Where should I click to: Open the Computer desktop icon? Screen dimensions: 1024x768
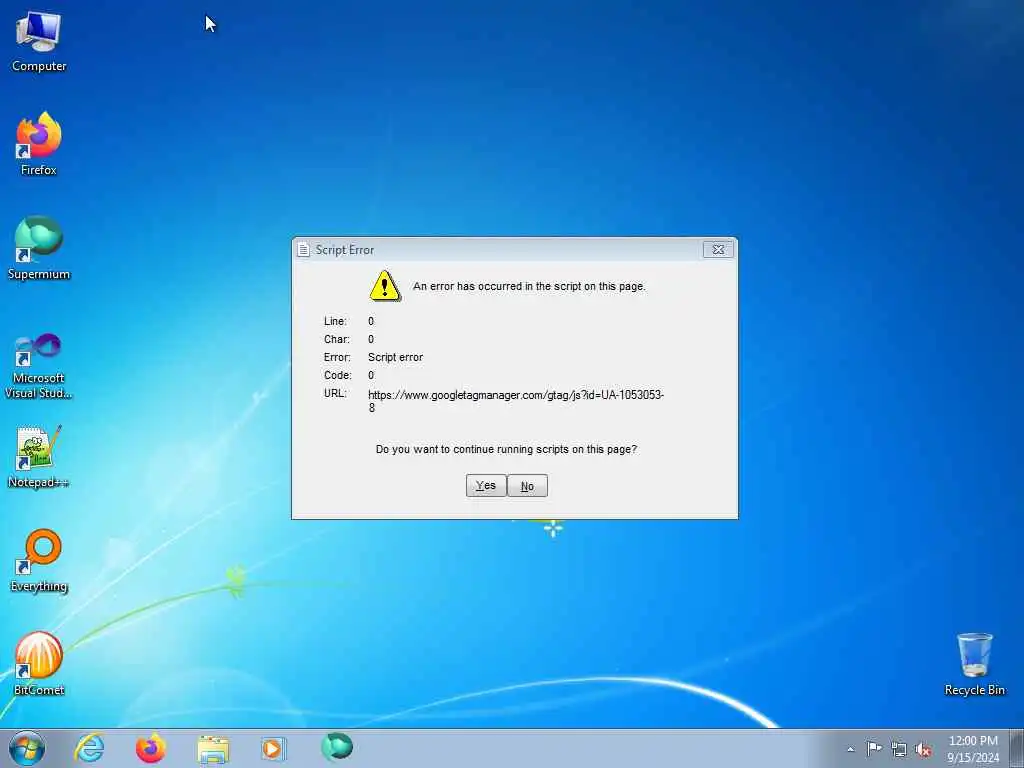coord(39,42)
